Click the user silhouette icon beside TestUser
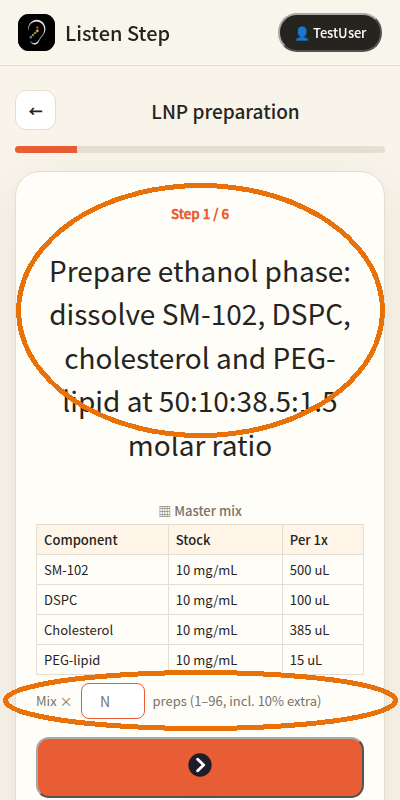This screenshot has height=800, width=400. (302, 34)
